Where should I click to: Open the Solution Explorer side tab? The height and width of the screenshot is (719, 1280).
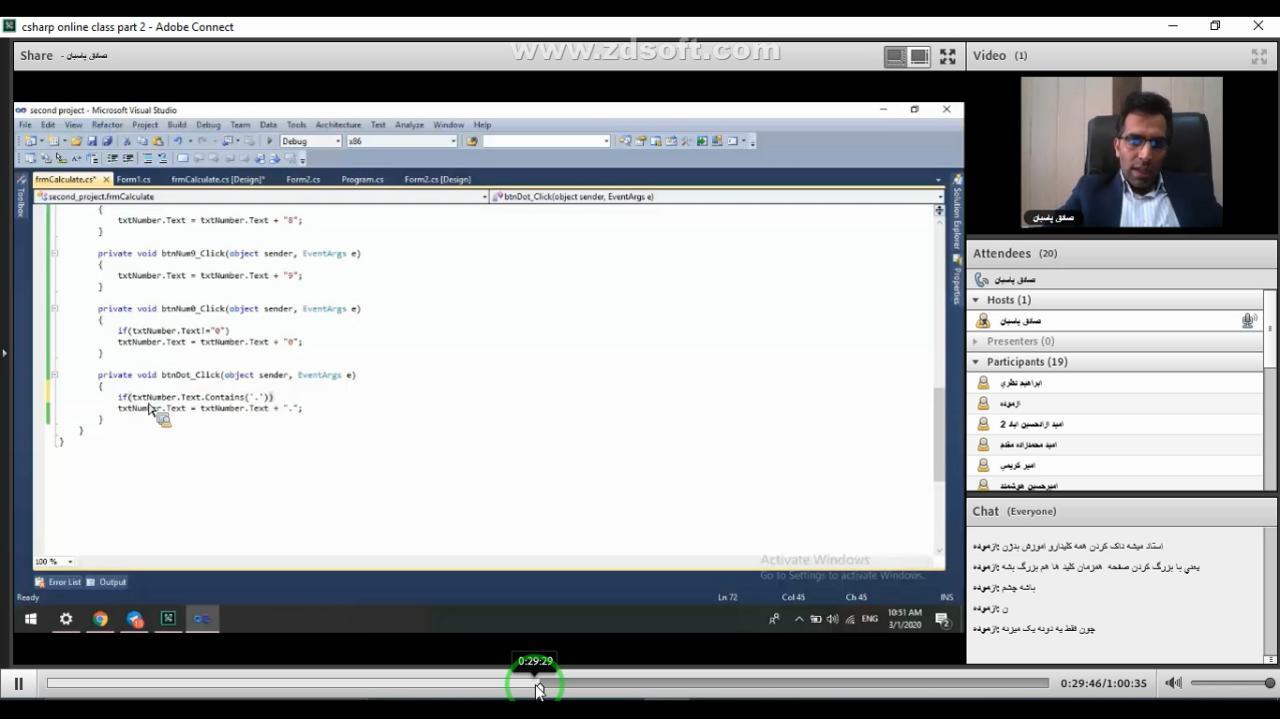point(956,220)
